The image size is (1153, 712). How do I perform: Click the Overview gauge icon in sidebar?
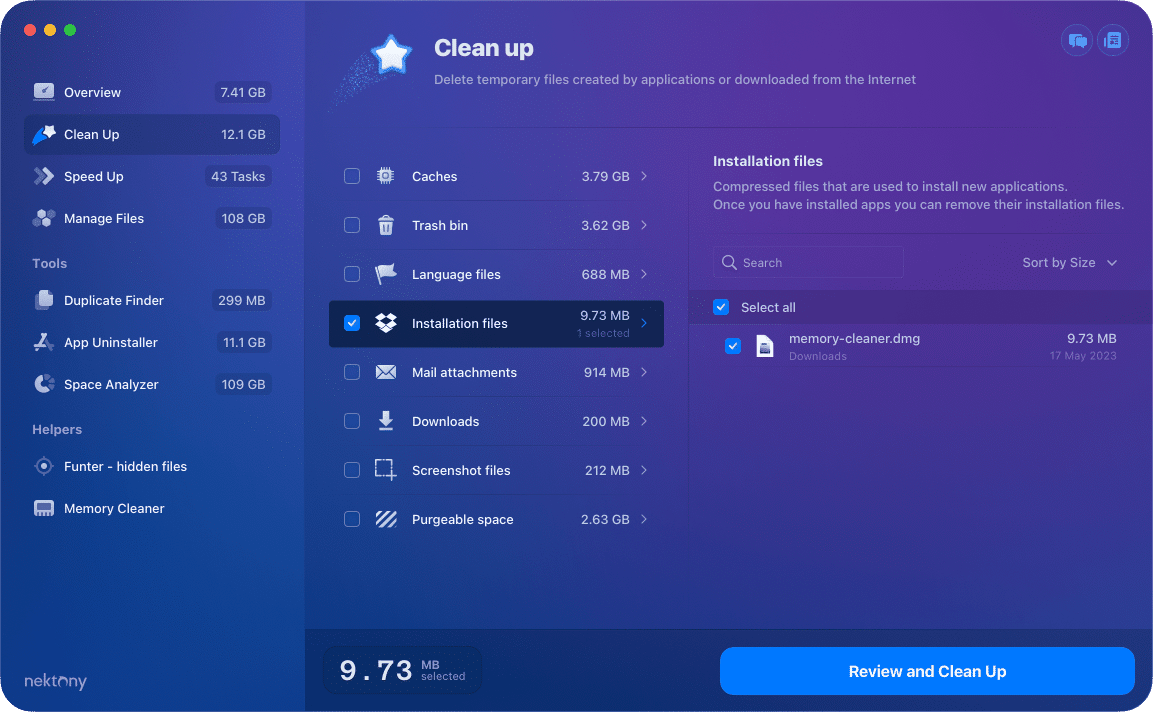[43, 92]
